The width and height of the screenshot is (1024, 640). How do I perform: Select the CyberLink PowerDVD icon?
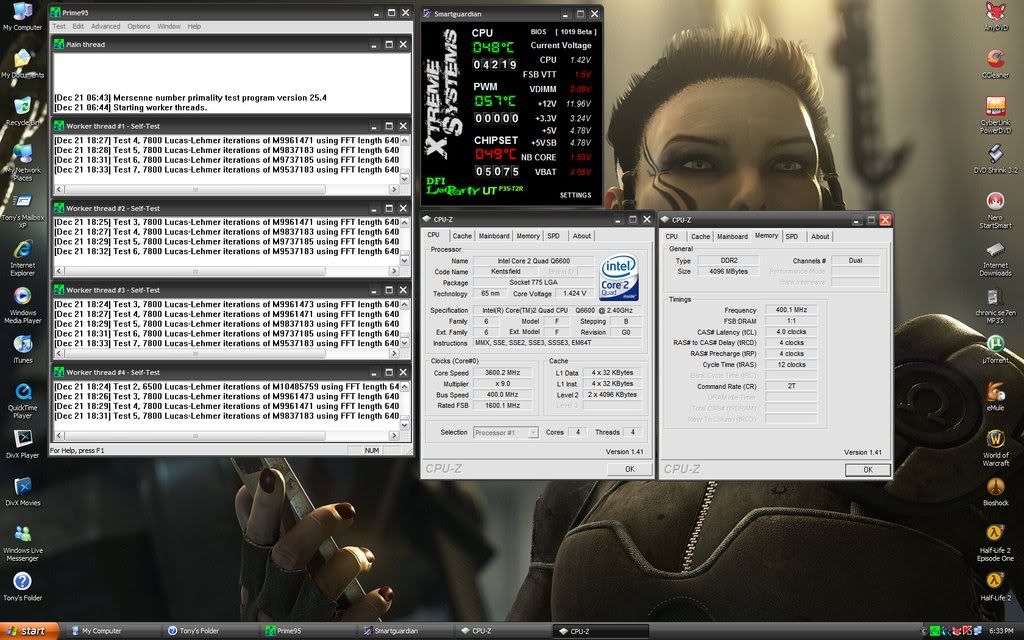point(995,115)
